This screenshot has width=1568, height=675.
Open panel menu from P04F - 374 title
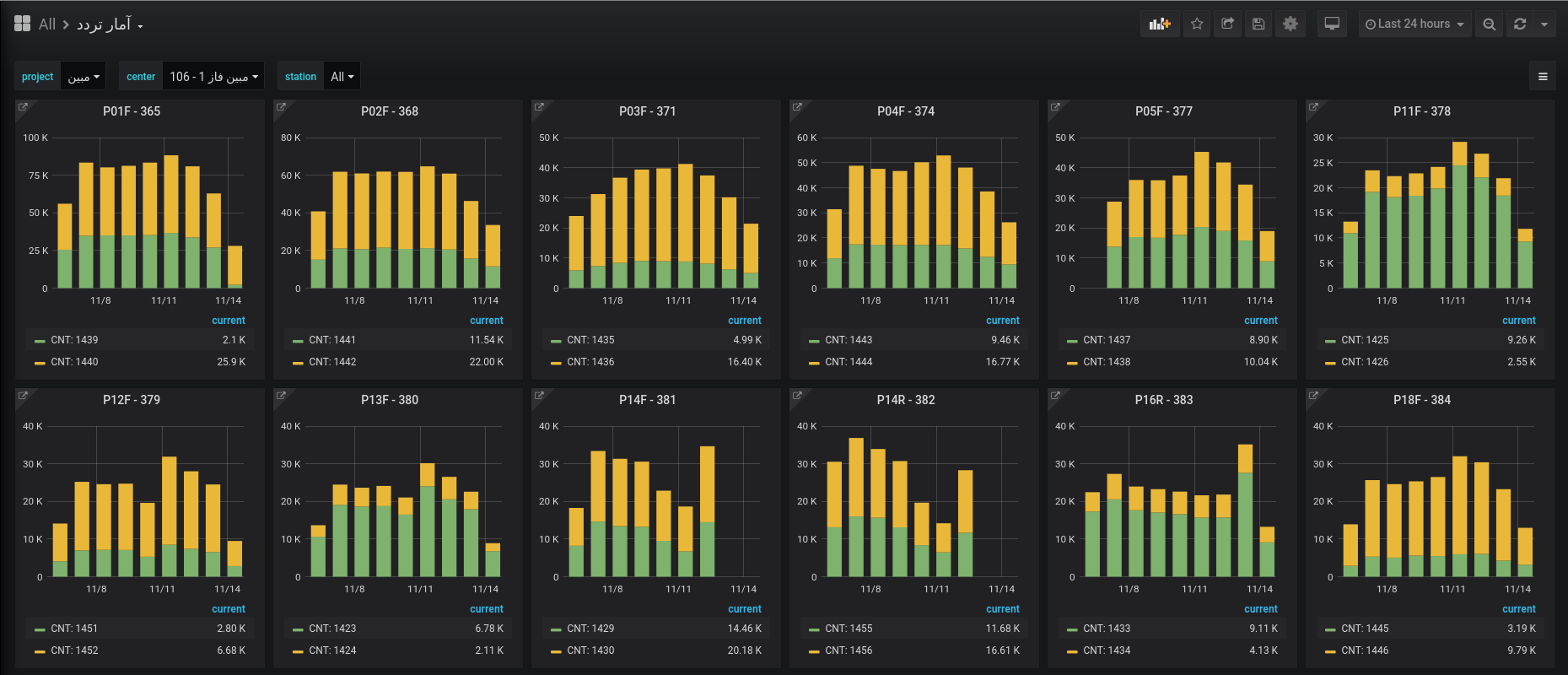tap(905, 111)
